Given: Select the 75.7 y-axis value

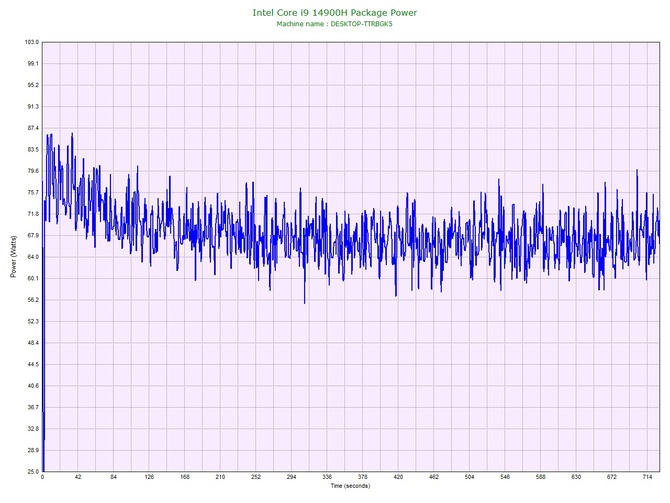Looking at the screenshot, I should coord(33,193).
